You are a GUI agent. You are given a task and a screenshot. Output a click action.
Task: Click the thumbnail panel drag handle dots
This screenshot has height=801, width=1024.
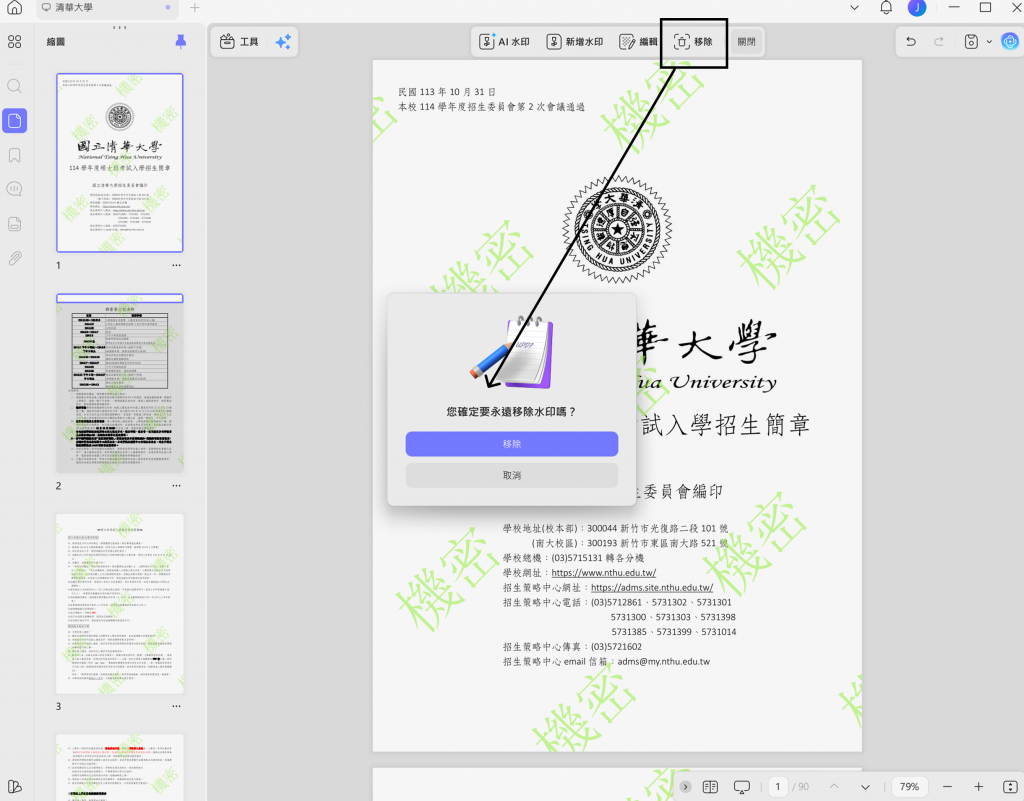click(x=120, y=27)
